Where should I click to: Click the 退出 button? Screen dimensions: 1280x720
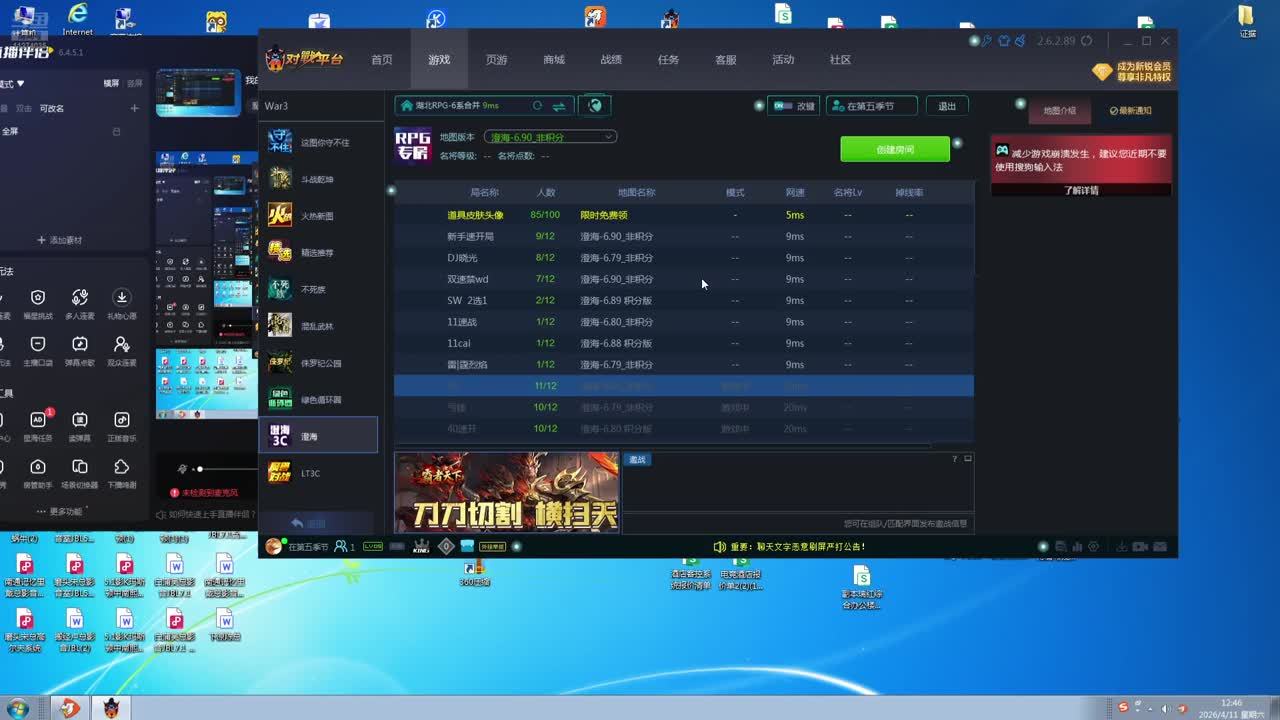coord(947,105)
